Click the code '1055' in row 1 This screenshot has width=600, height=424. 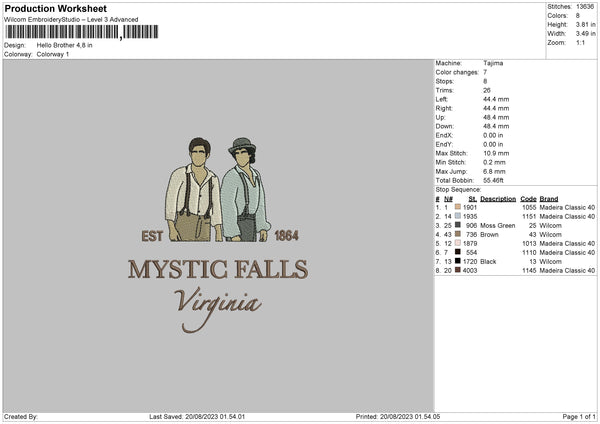(x=529, y=207)
